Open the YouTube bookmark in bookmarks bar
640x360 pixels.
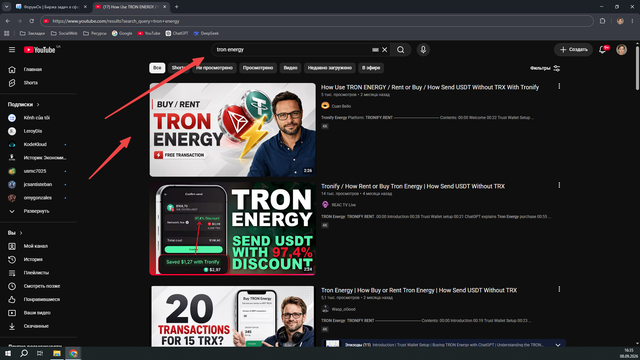pos(149,33)
